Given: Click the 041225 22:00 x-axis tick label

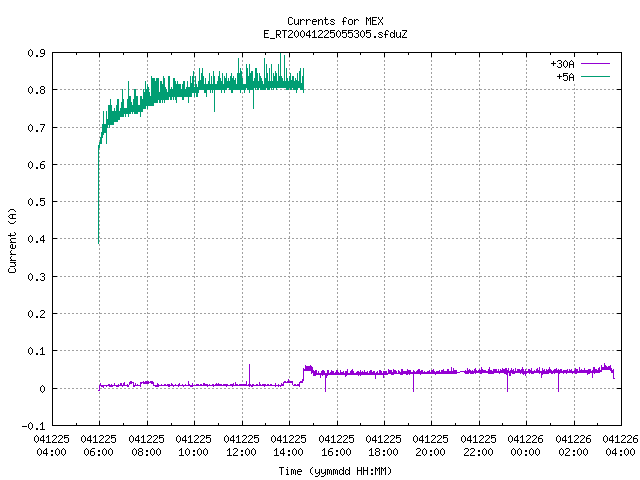Looking at the screenshot, I should coord(478,446).
